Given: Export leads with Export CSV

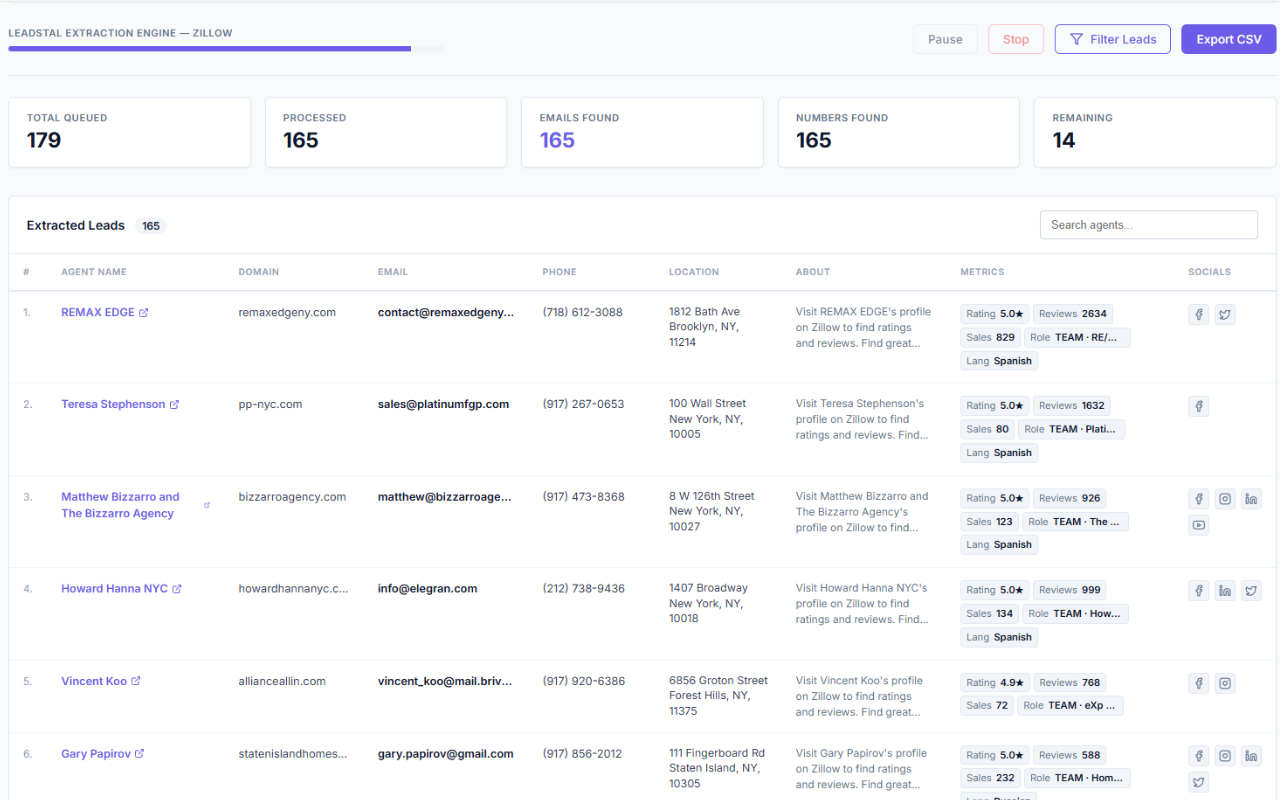Looking at the screenshot, I should (x=1229, y=39).
